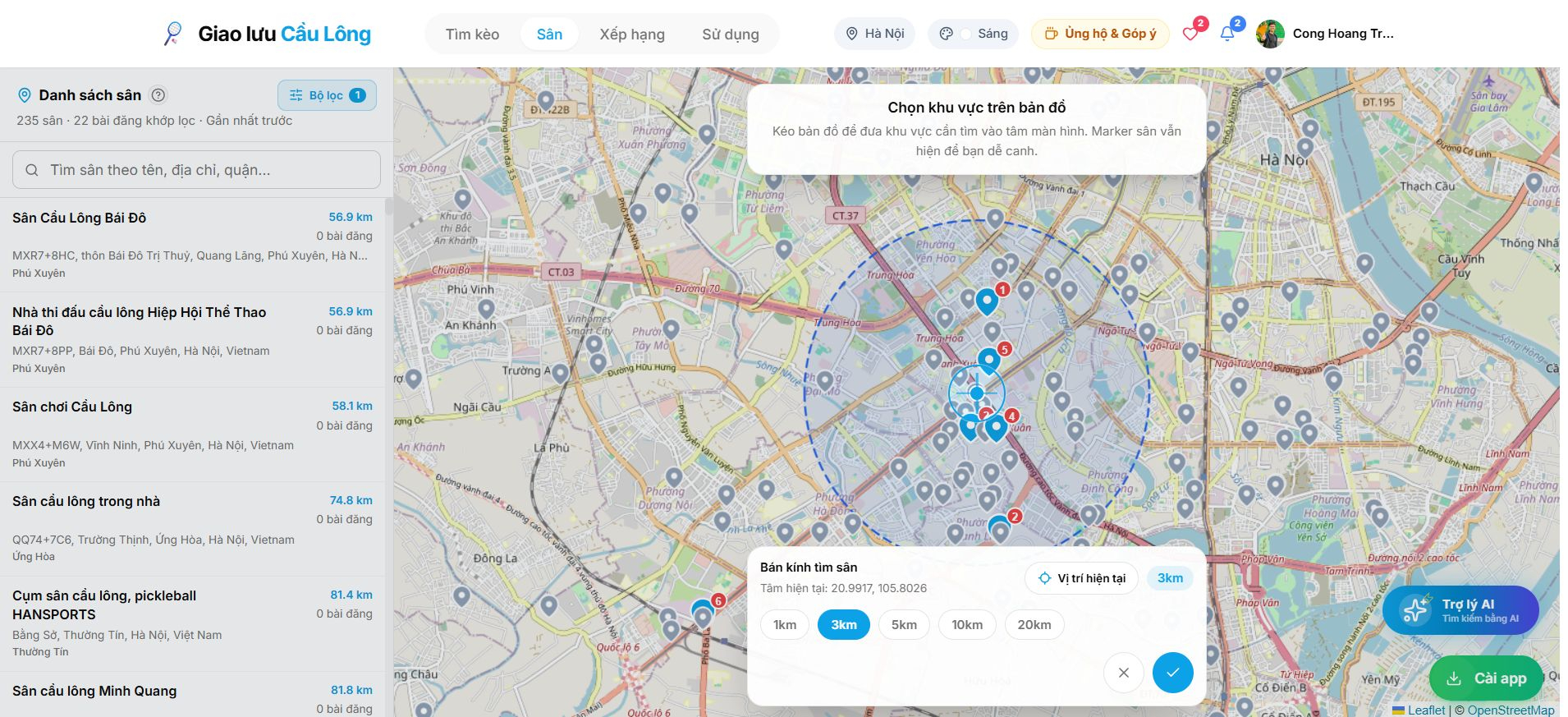Open Cụm sân cầu lông HANSPORTS listing

point(192,623)
